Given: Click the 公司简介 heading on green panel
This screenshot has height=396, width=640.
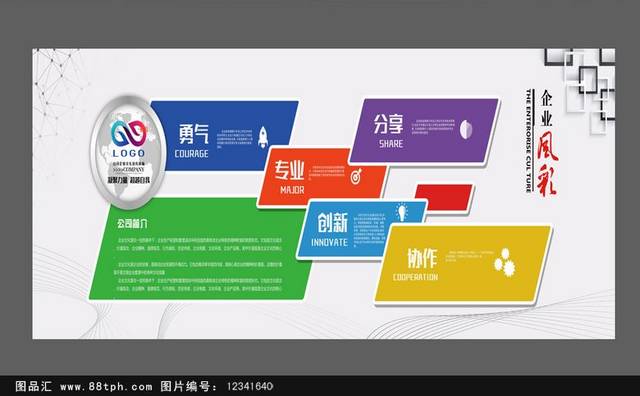Looking at the screenshot, I should [132, 224].
